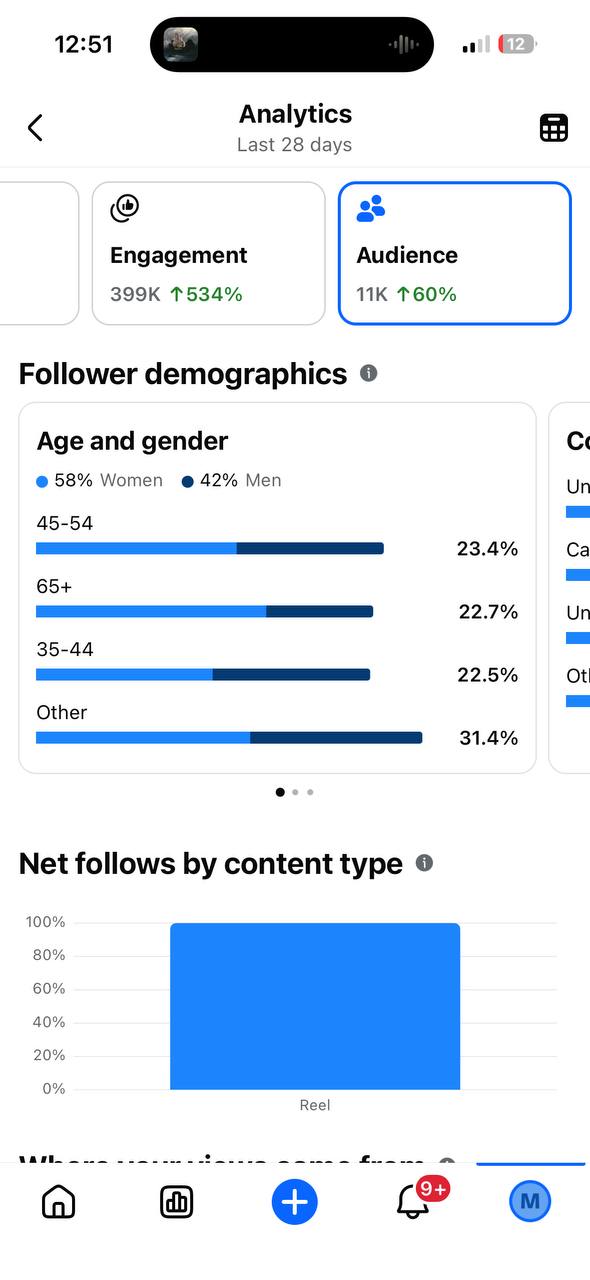Image resolution: width=590 pixels, height=1280 pixels.
Task: Tap the Home icon in bottom bar
Action: 59,1202
